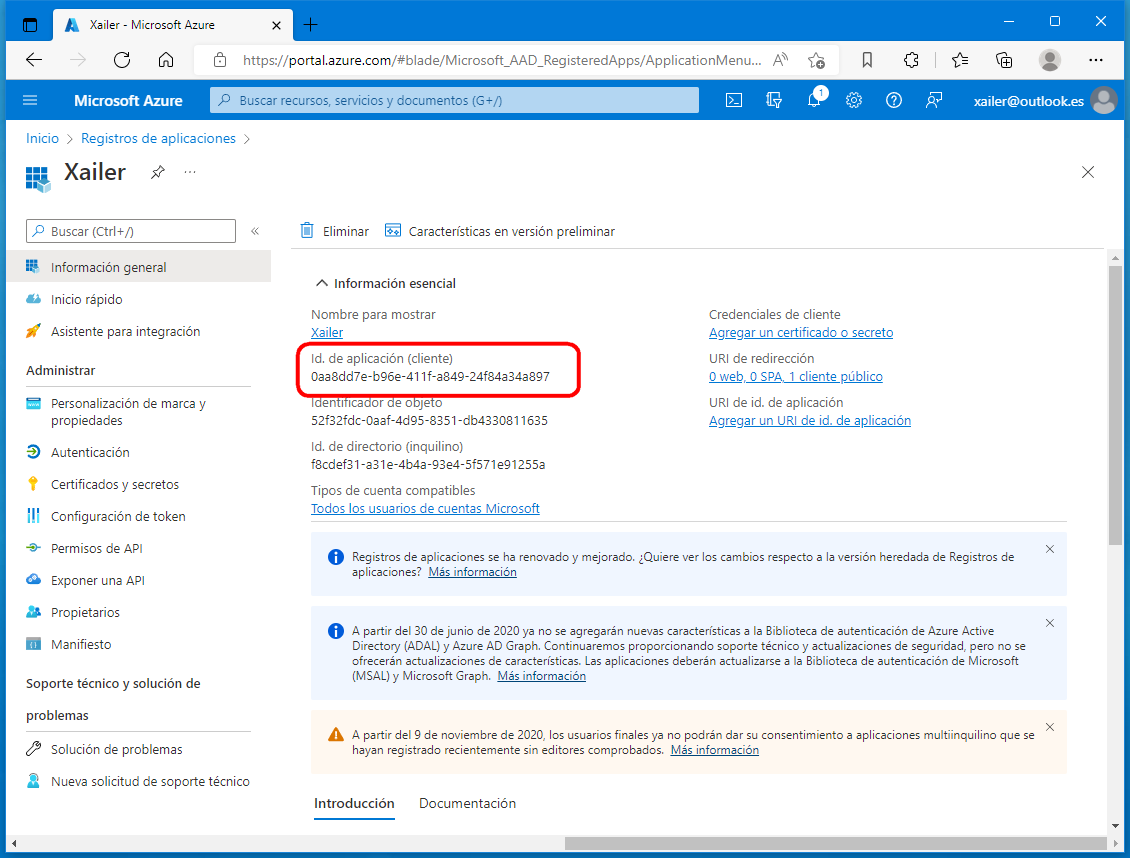Switch to the Documentación tab
The height and width of the screenshot is (858, 1130).
pyautogui.click(x=467, y=803)
